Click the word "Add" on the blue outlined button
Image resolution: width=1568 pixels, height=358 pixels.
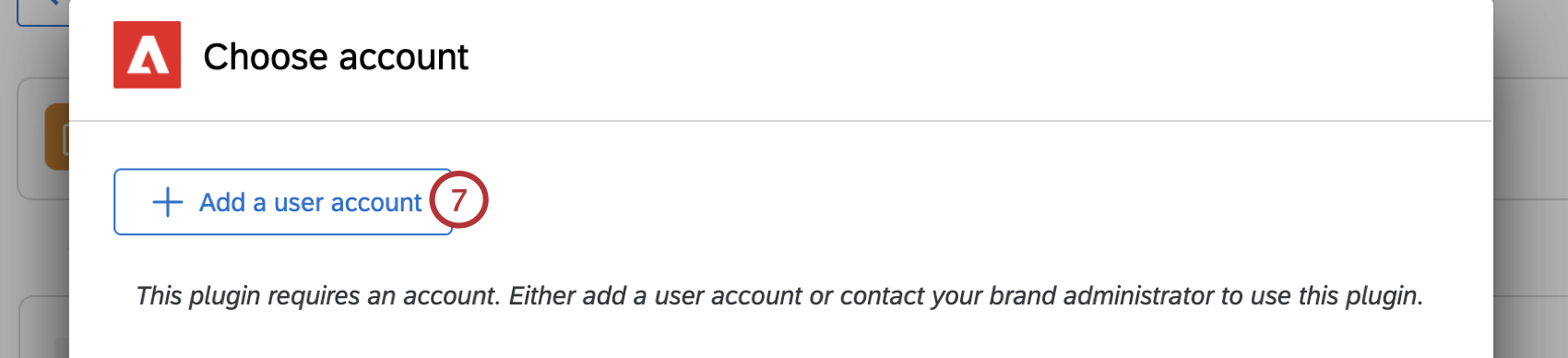pyautogui.click(x=222, y=202)
